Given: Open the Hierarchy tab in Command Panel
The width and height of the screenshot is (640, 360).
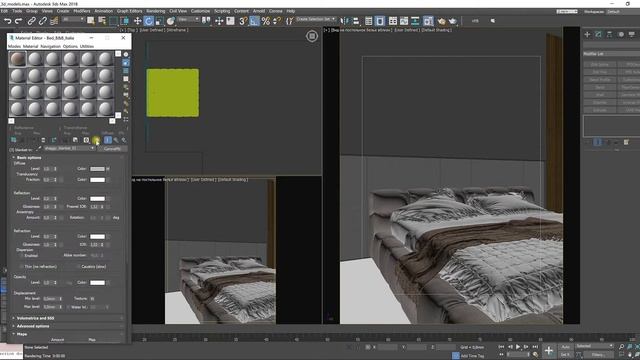Looking at the screenshot, I should (609, 35).
